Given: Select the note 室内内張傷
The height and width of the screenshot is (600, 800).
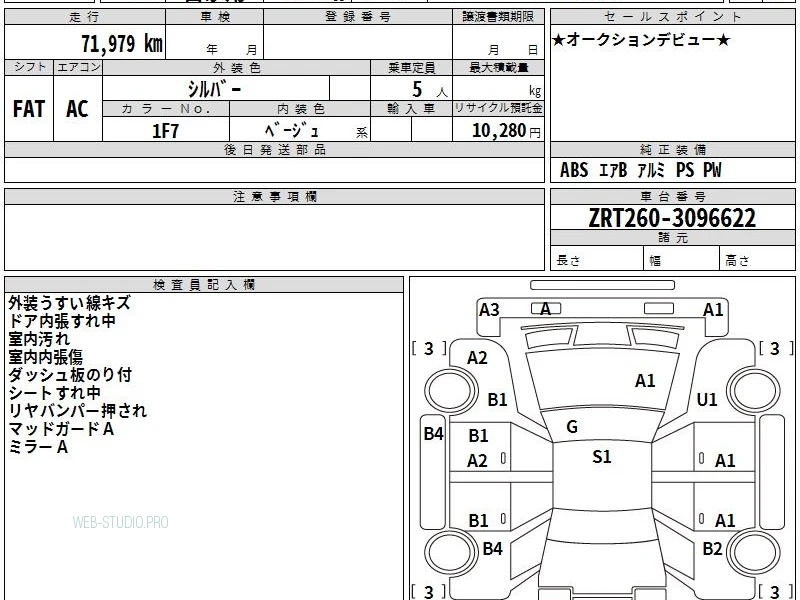Looking at the screenshot, I should pyautogui.click(x=45, y=357).
